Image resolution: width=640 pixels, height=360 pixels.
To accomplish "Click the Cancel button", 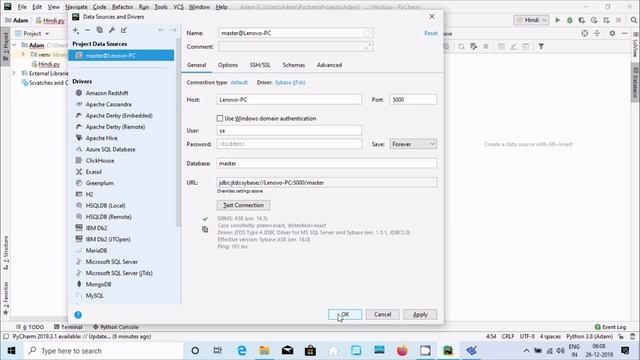I will pyautogui.click(x=382, y=315).
